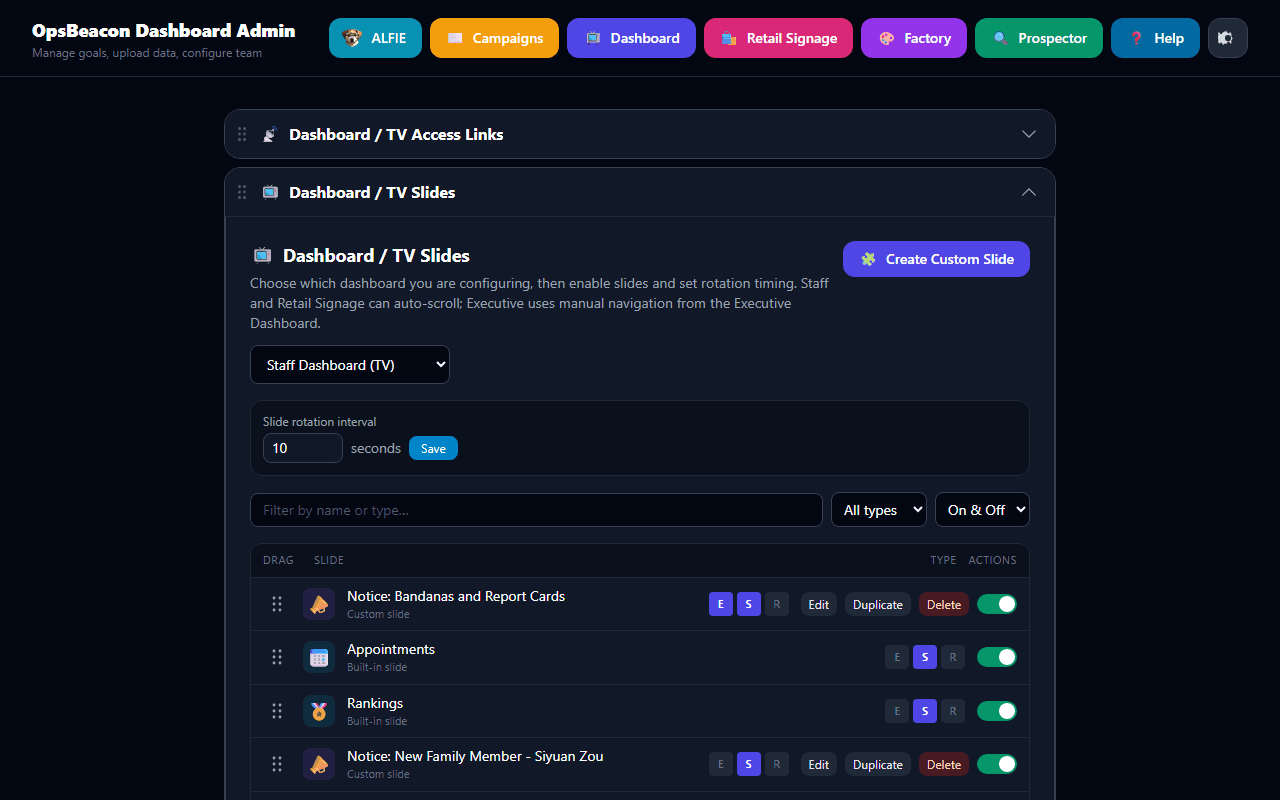Open the ALFIE section
Image resolution: width=1280 pixels, height=800 pixels.
click(x=375, y=38)
